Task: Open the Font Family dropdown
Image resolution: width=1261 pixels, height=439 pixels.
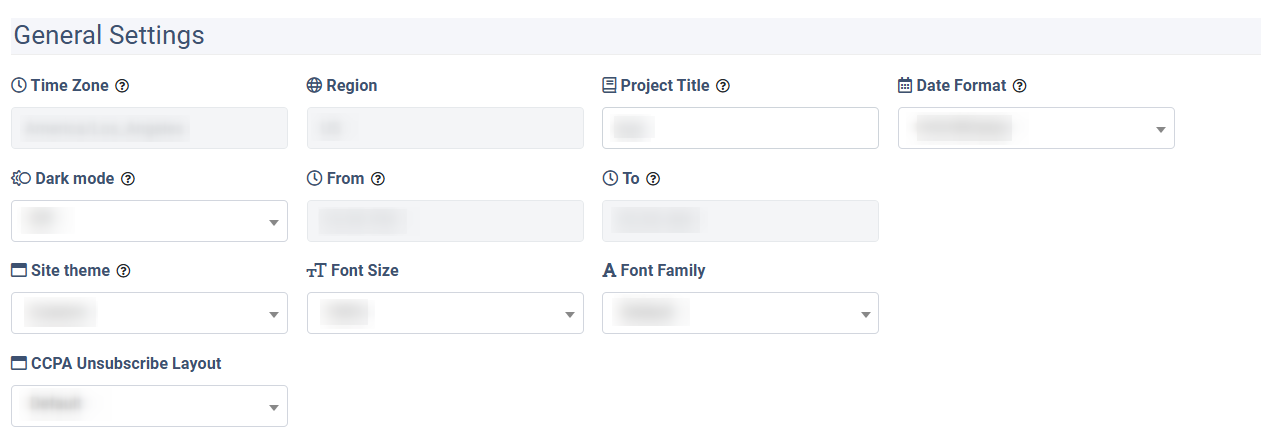Action: pos(740,313)
